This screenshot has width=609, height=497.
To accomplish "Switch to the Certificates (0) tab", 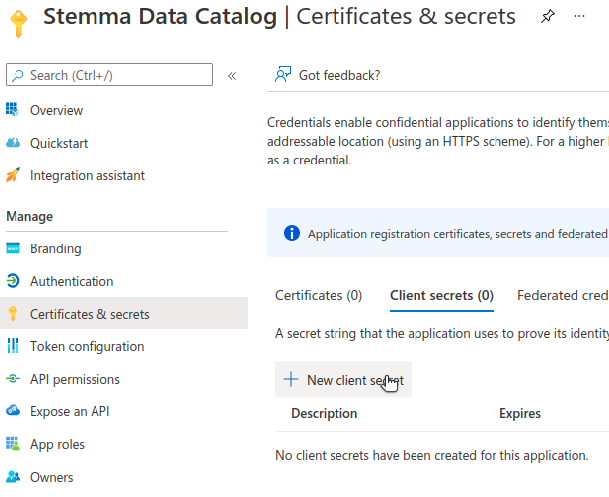I will pyautogui.click(x=318, y=295).
